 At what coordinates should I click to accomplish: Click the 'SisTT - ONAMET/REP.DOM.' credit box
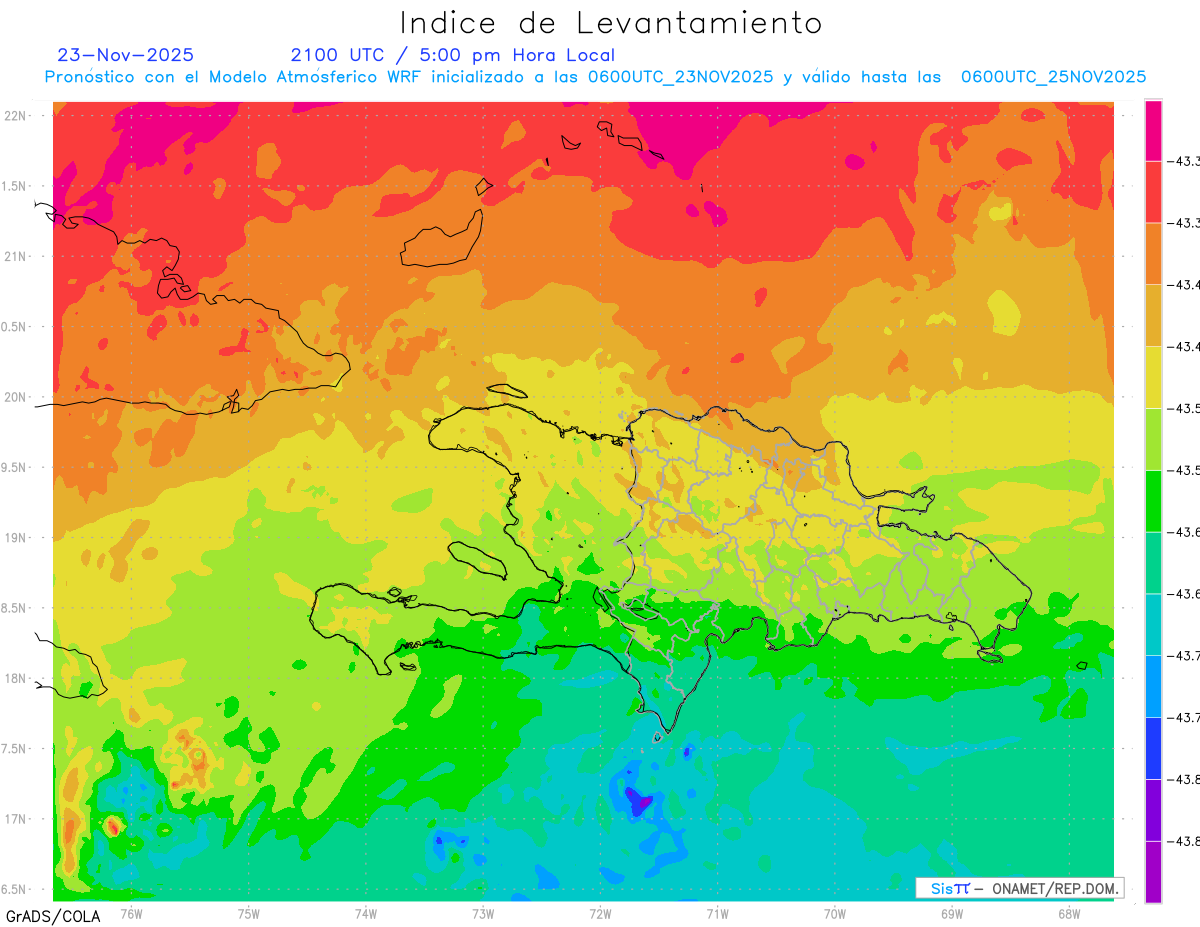click(1020, 888)
